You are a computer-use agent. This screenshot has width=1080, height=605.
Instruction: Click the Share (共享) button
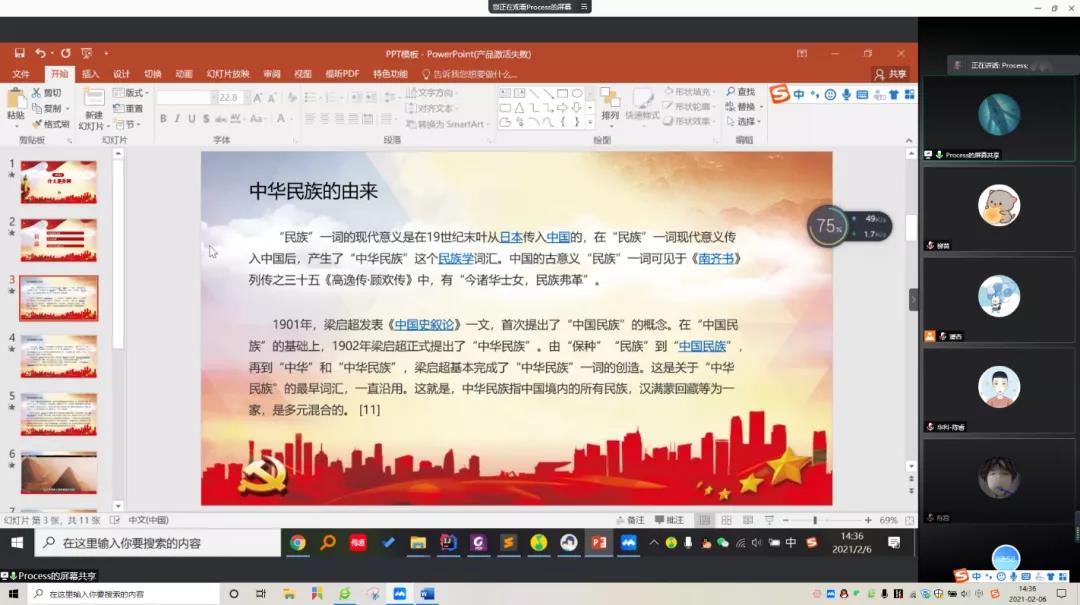pos(892,74)
